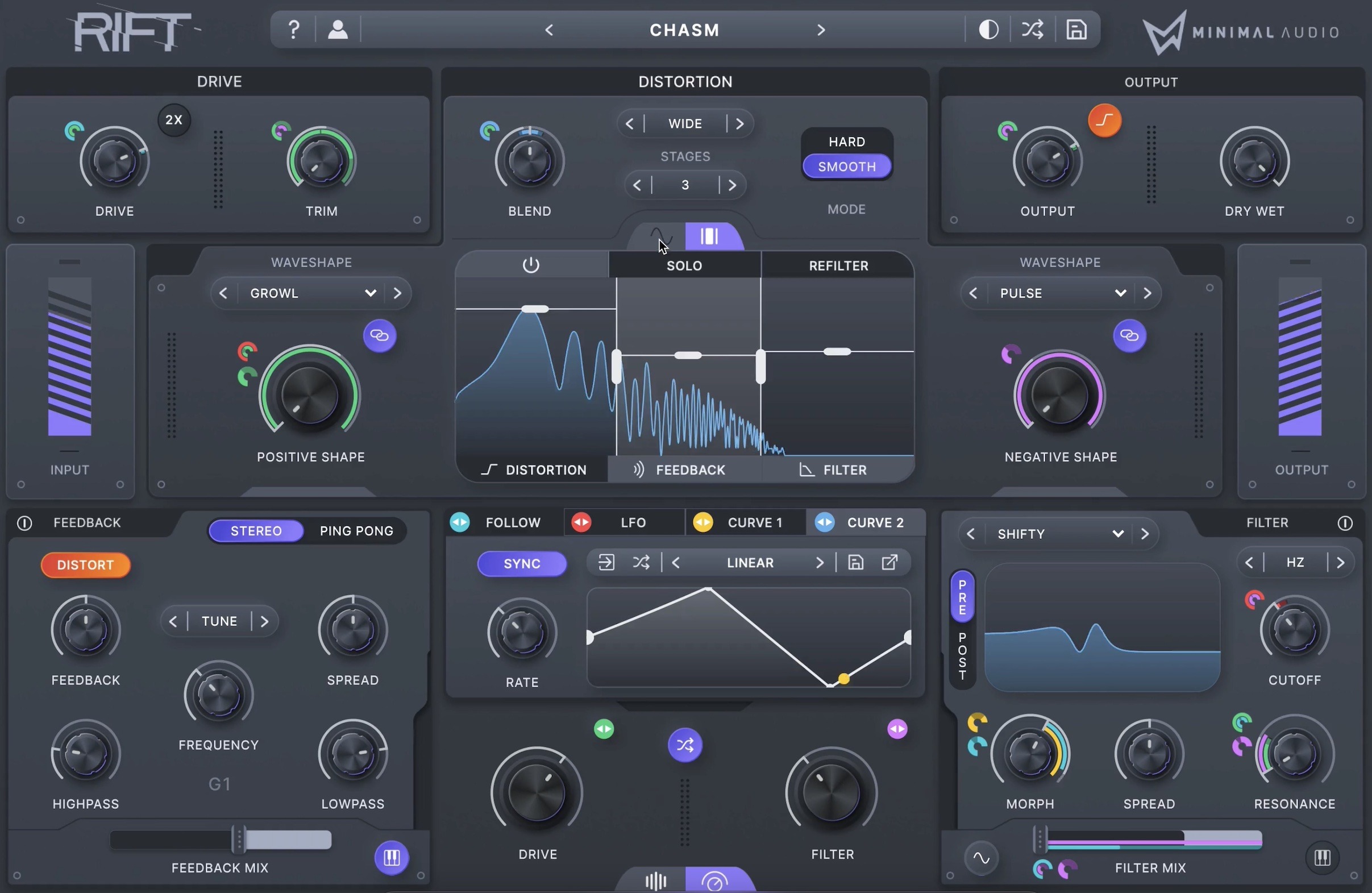
Task: Select the CURVE 2 tab
Action: [875, 522]
